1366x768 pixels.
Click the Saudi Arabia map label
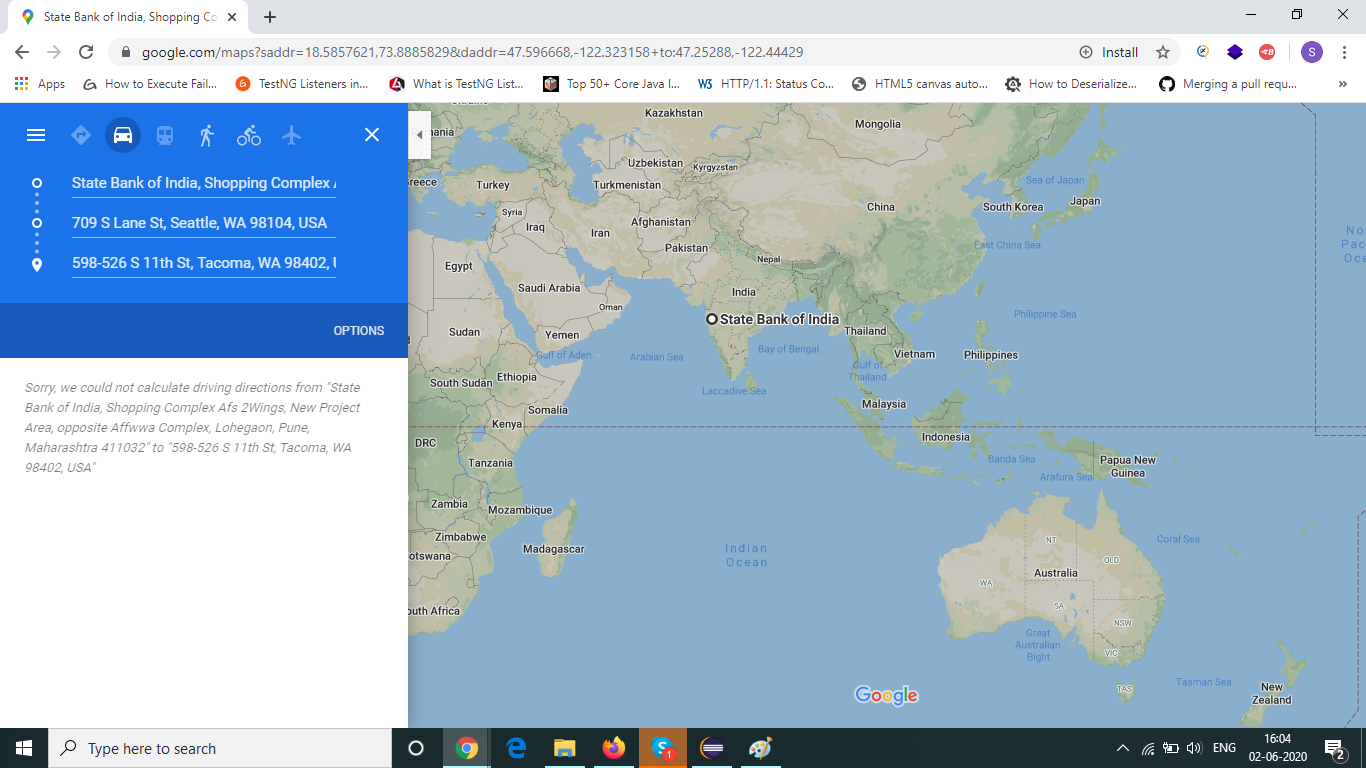(x=549, y=288)
